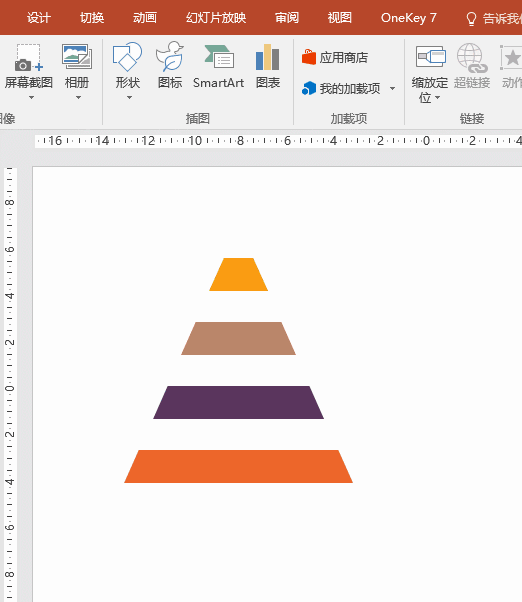Open the Shapes (形状) gallery icon

click(x=127, y=57)
